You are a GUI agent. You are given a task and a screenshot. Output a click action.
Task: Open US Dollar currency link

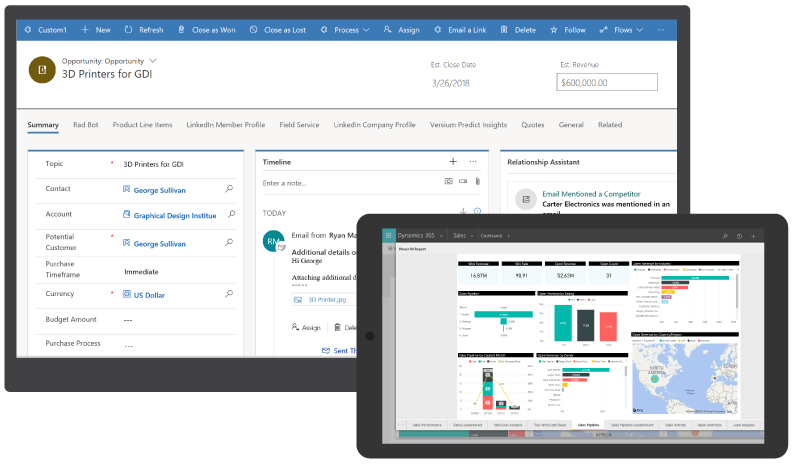point(149,295)
